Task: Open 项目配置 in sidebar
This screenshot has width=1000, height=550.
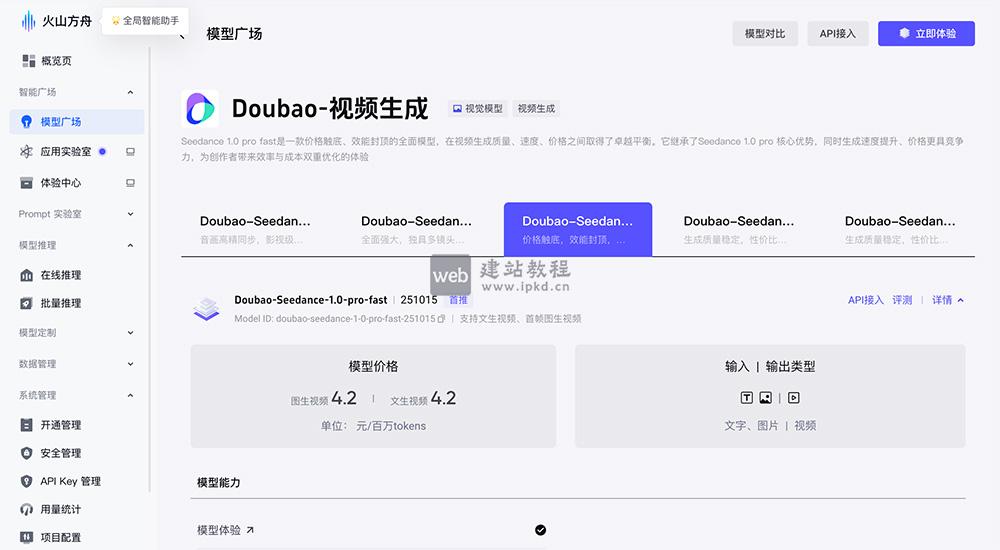Action: tap(61, 537)
